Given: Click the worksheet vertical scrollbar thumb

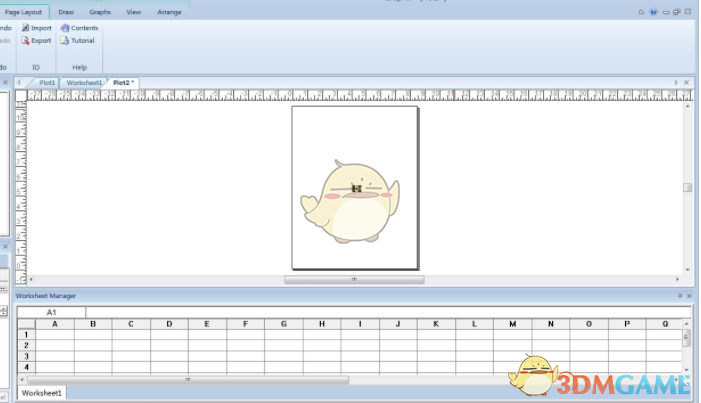Looking at the screenshot, I should pyautogui.click(x=687, y=338).
